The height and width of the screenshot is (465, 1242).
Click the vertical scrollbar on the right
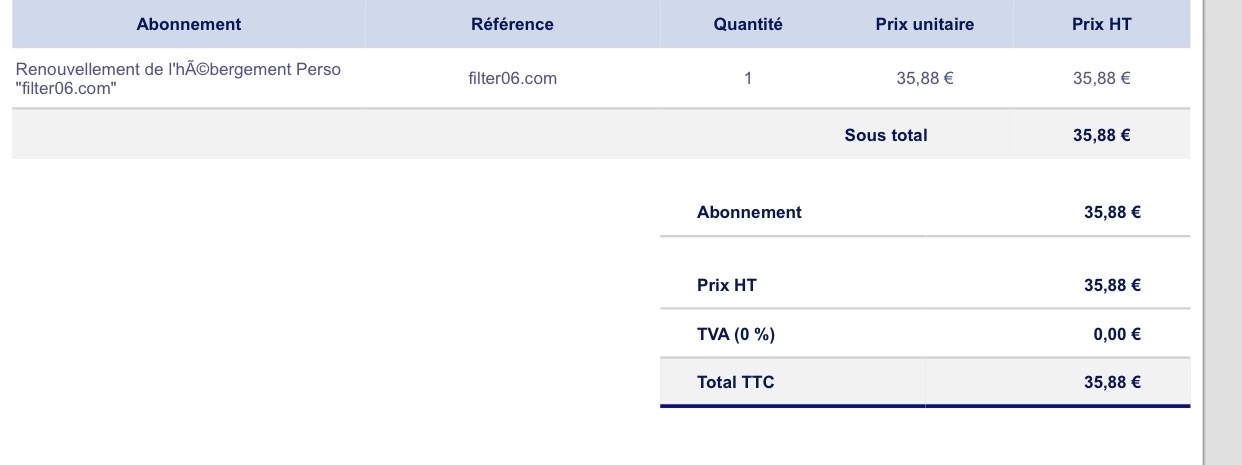1222,232
